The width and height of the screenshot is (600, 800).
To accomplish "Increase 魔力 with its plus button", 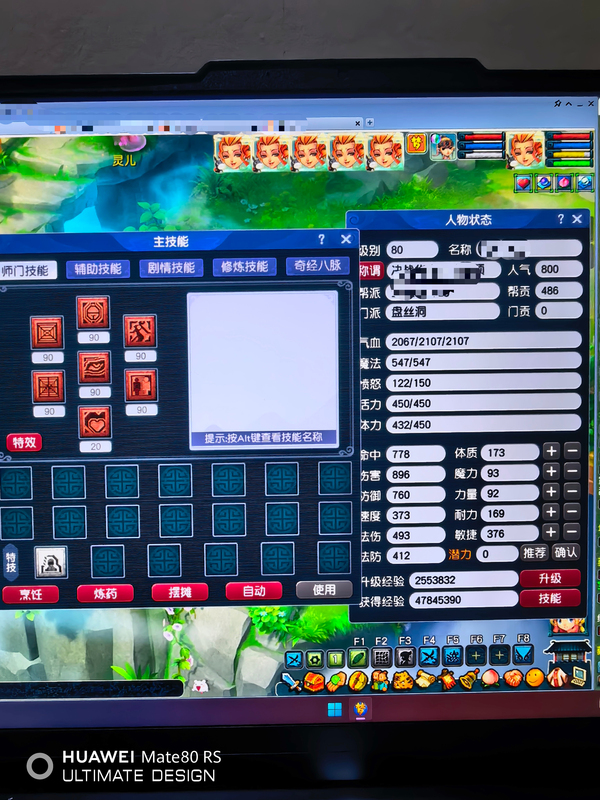I will (551, 472).
